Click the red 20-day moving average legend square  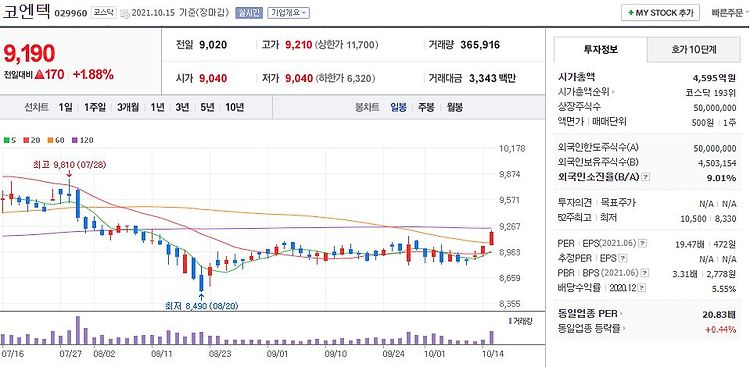26,140
